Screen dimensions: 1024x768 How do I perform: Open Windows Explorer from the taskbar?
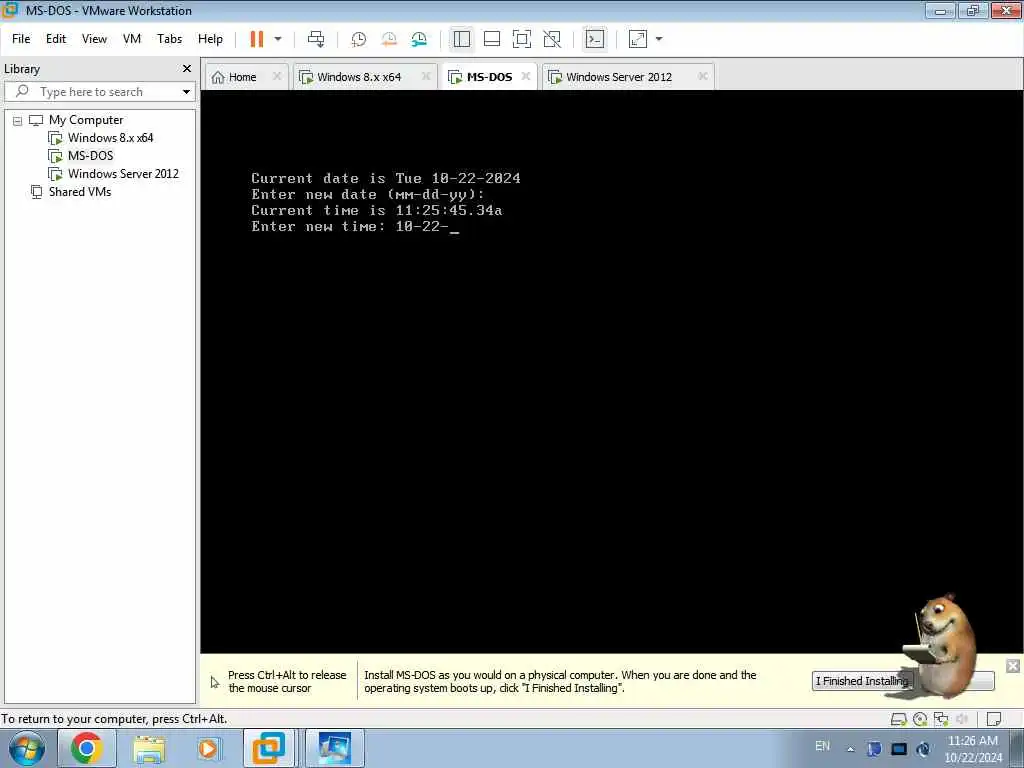coord(150,748)
